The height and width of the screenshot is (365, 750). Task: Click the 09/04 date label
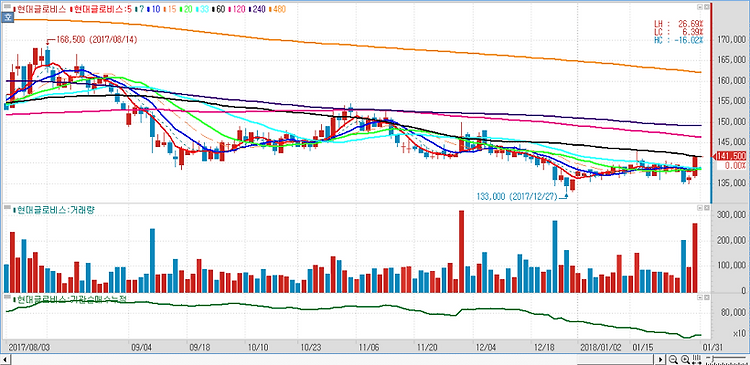[141, 346]
